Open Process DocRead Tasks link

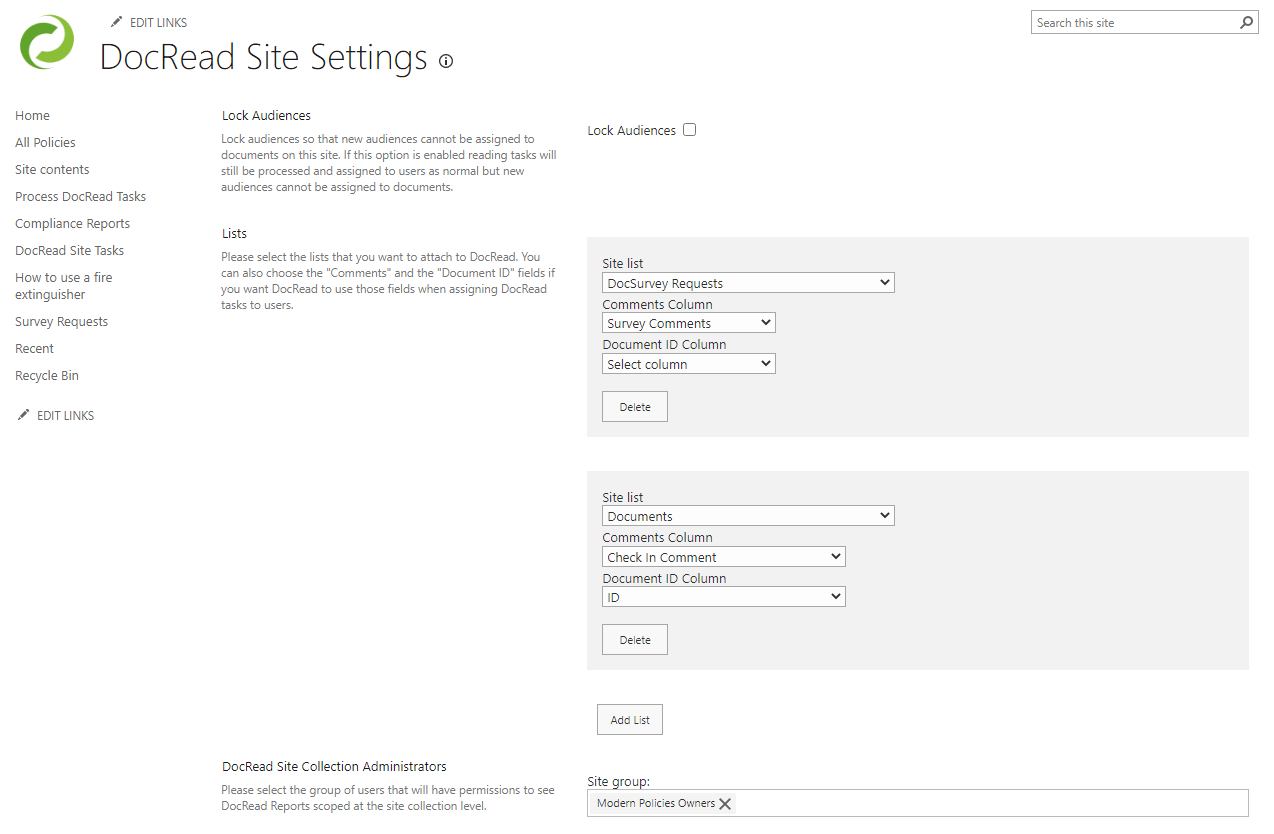[80, 197]
